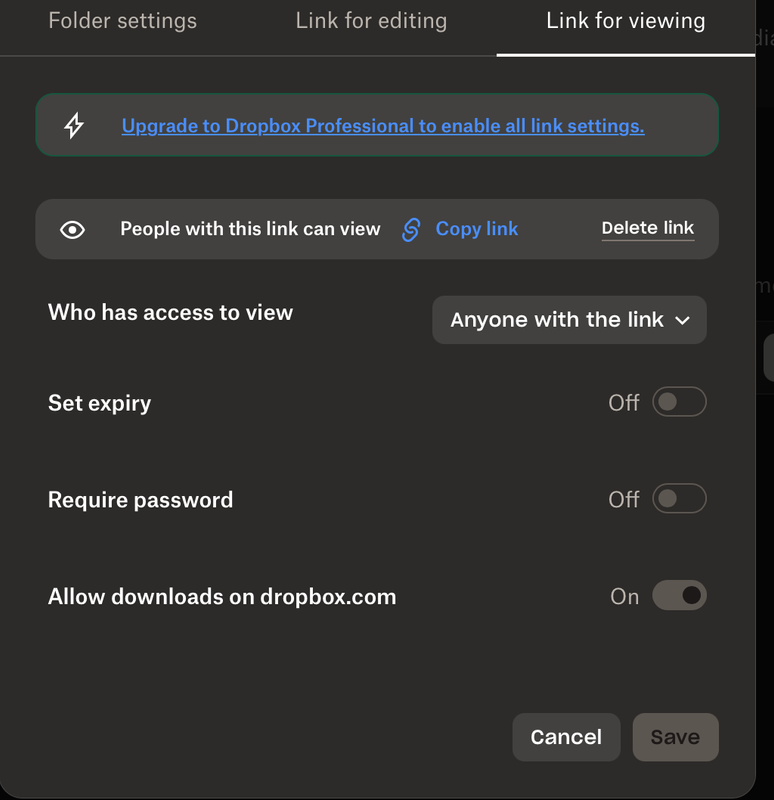This screenshot has height=800, width=774.
Task: Click Delete link
Action: (647, 228)
